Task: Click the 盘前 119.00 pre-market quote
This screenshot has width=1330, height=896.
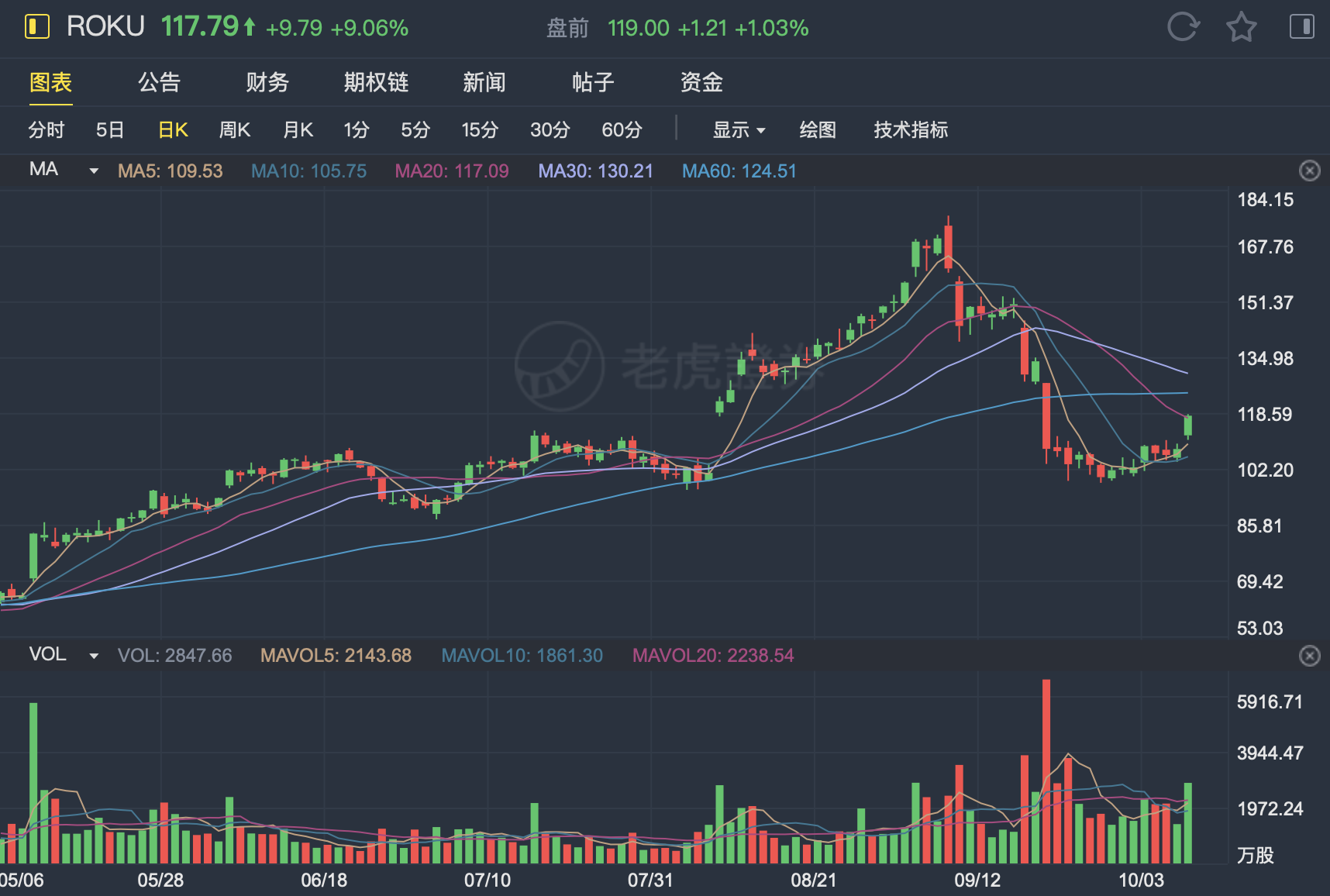Action: coord(677,29)
